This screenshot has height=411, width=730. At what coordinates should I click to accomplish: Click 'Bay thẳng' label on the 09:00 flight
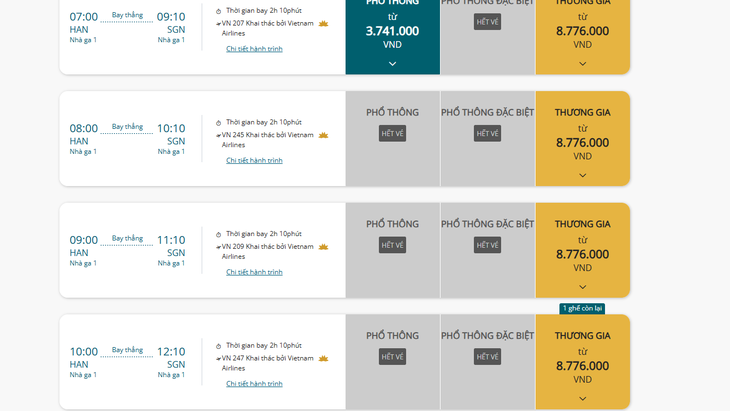click(x=127, y=238)
